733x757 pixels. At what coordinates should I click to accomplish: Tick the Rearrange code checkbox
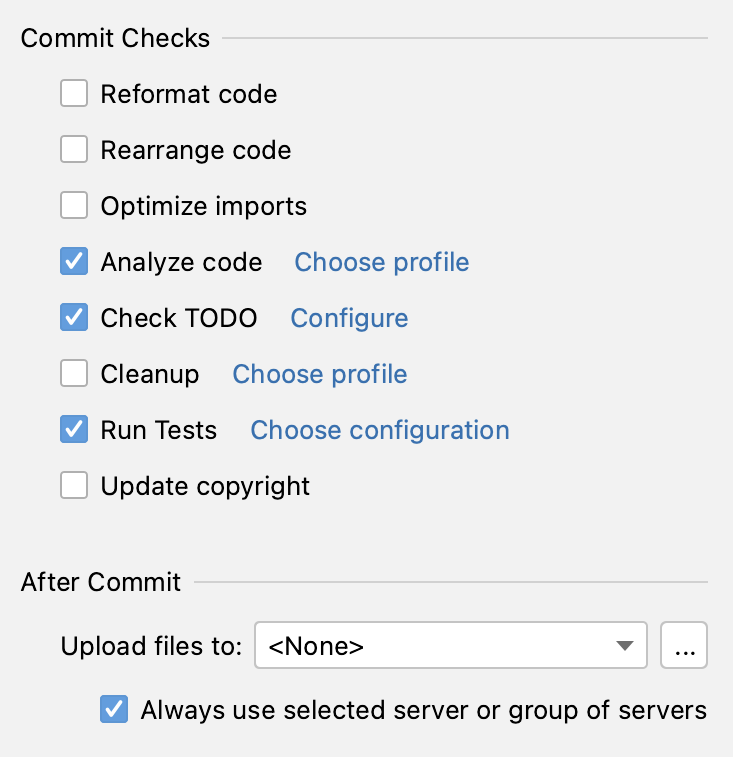(74, 149)
